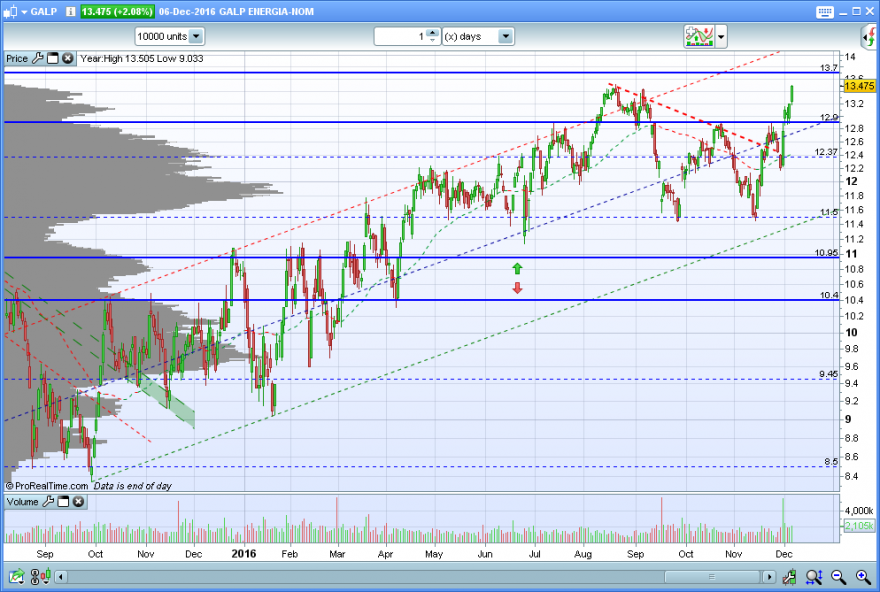Select the 12.37 dashed line label

pos(826,152)
